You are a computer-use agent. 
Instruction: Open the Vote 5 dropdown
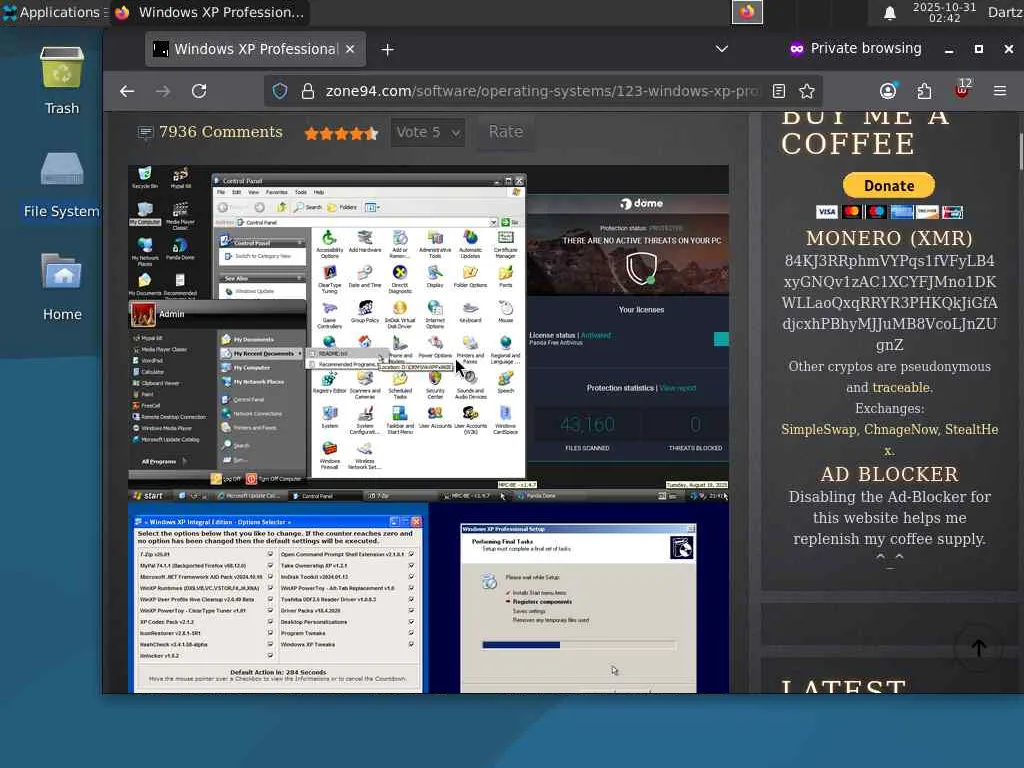click(428, 133)
